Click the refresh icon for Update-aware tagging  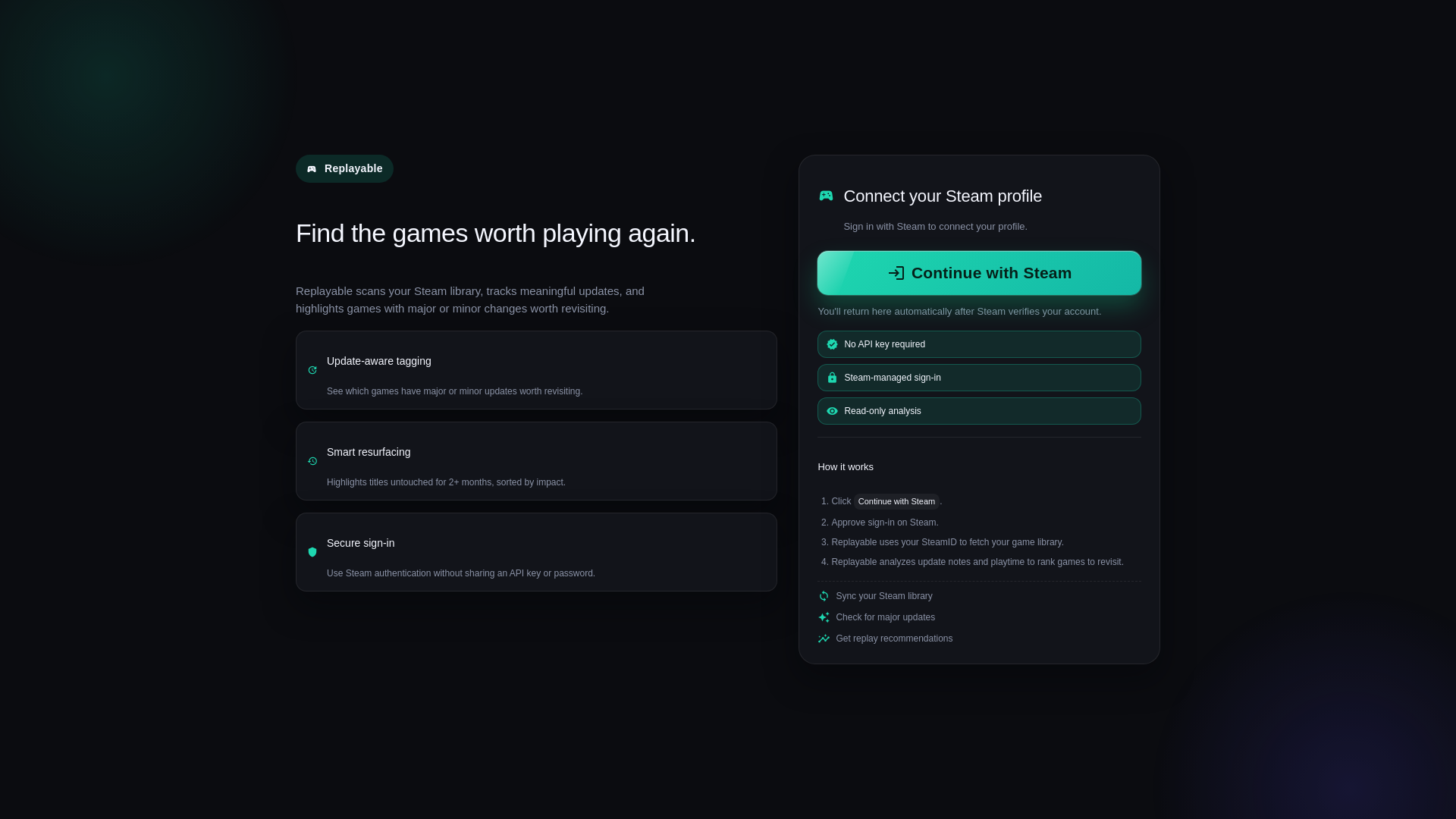(312, 370)
